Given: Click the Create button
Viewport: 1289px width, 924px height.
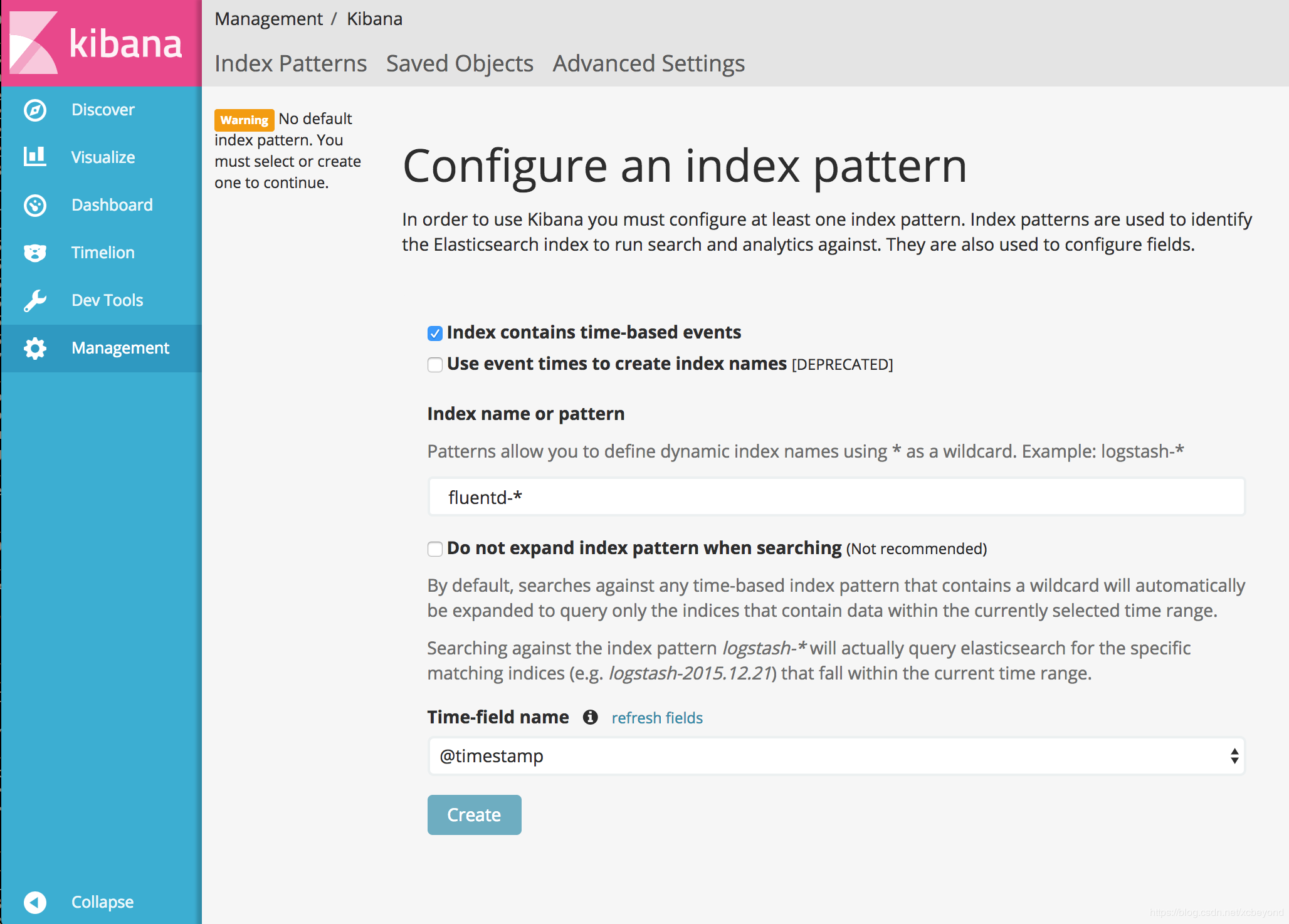Looking at the screenshot, I should click(474, 815).
